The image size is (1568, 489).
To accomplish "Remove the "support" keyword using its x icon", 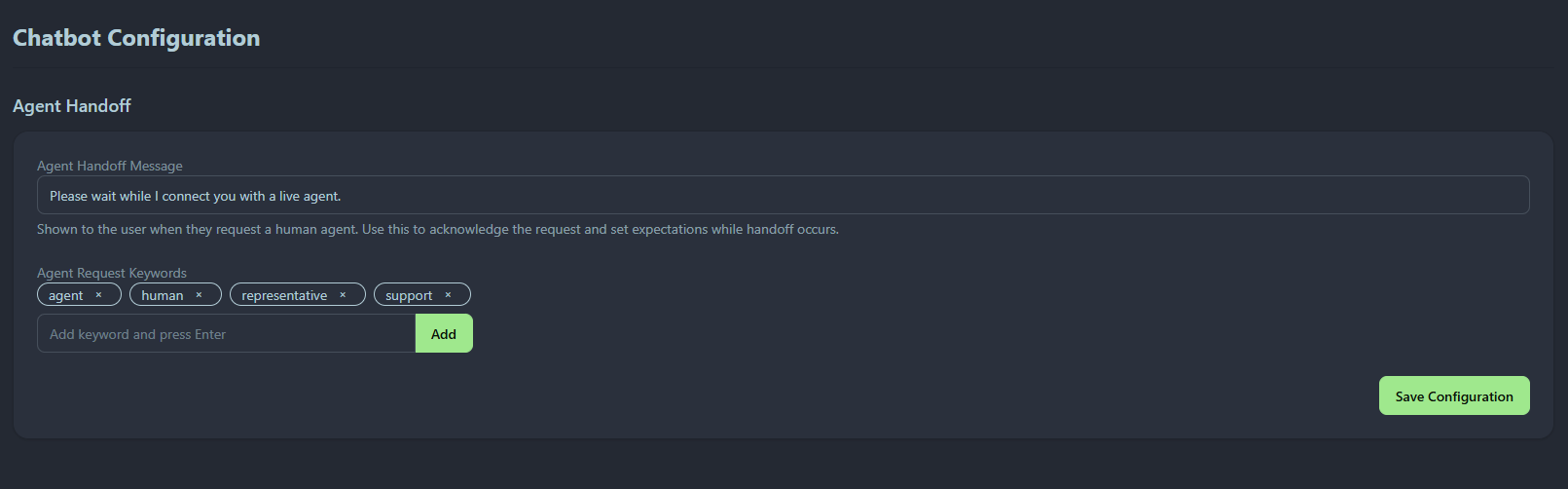I will (448, 295).
